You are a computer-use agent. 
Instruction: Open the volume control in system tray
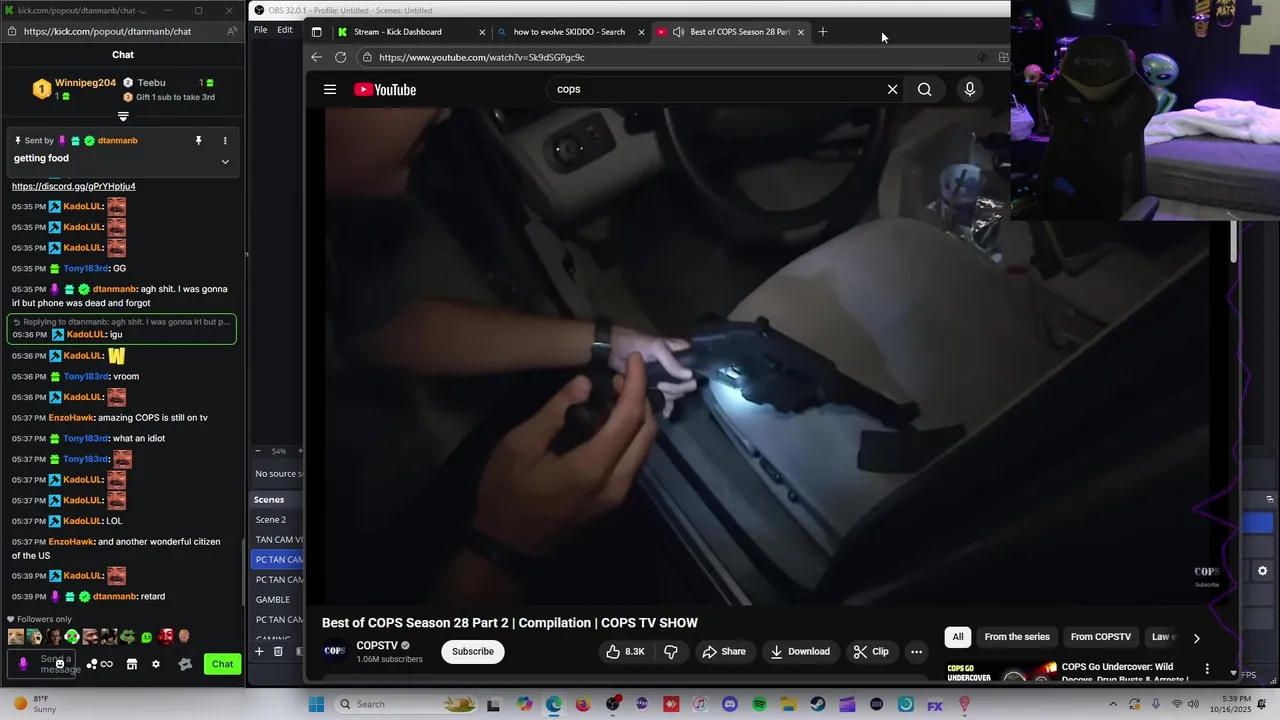click(x=1193, y=704)
